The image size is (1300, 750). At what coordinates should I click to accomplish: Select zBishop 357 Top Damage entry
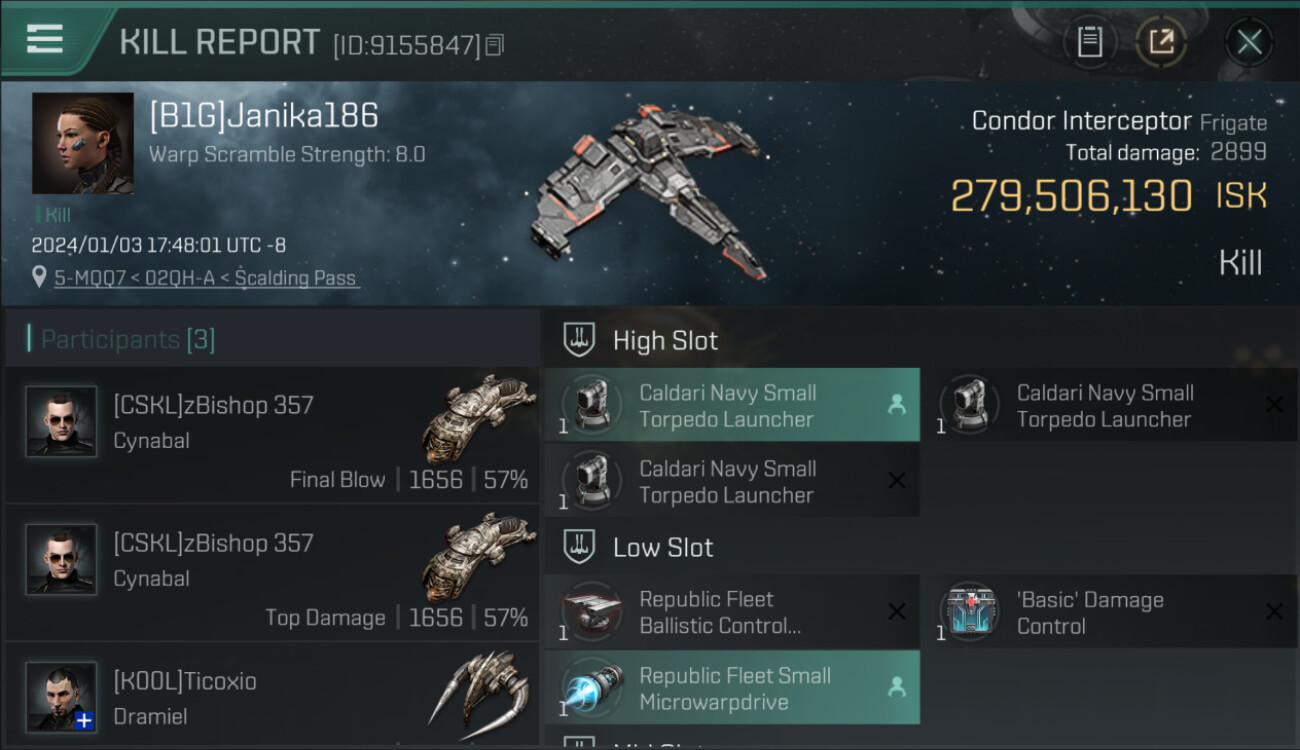coord(272,573)
